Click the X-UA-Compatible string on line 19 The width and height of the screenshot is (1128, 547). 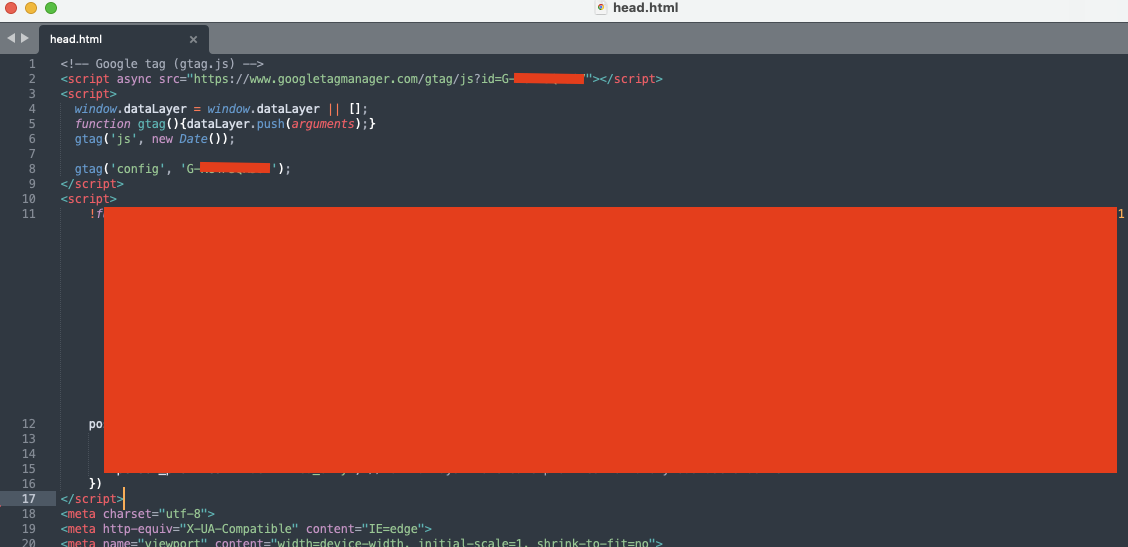coord(240,529)
